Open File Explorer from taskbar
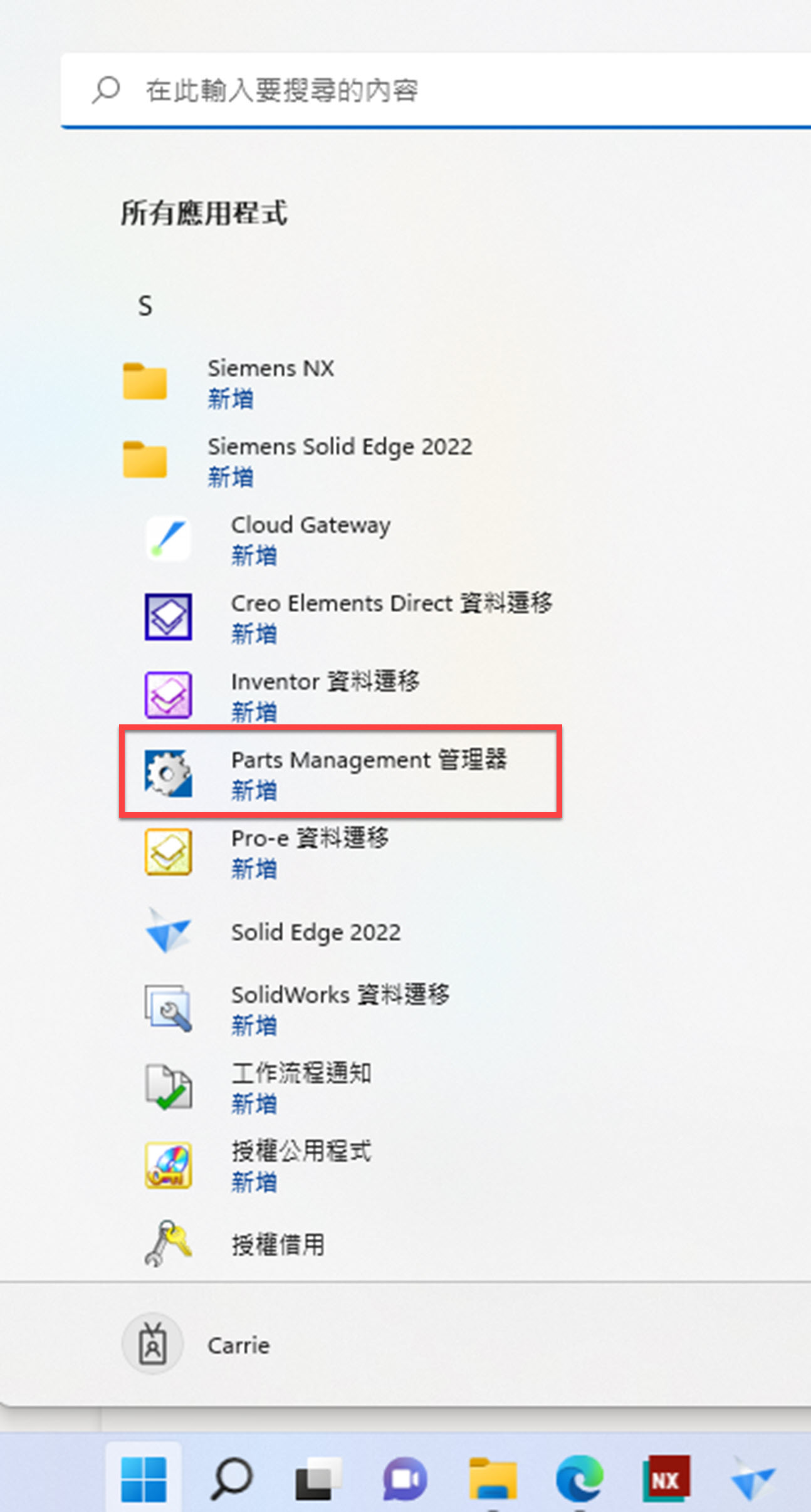Screen dimensions: 811x1512 pyautogui.click(x=493, y=1479)
